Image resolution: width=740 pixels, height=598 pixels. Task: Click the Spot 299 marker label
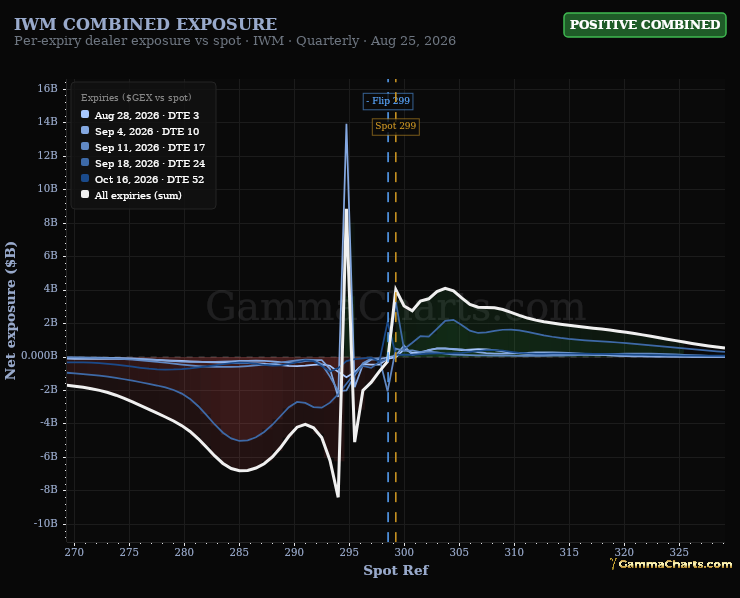[x=395, y=126]
